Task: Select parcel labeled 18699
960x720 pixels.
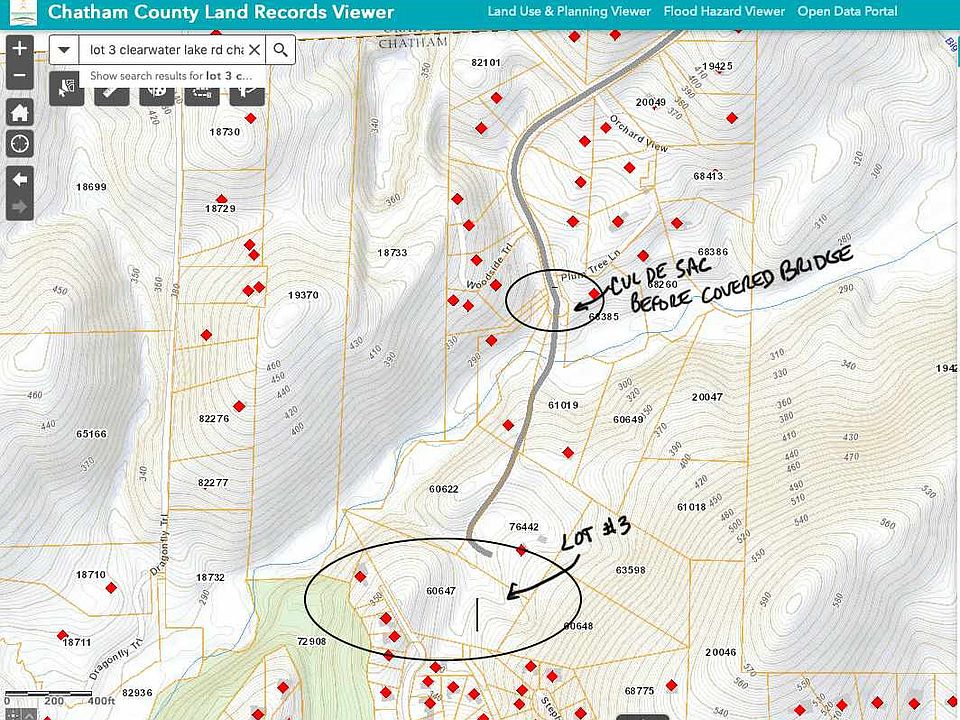Action: pos(91,187)
